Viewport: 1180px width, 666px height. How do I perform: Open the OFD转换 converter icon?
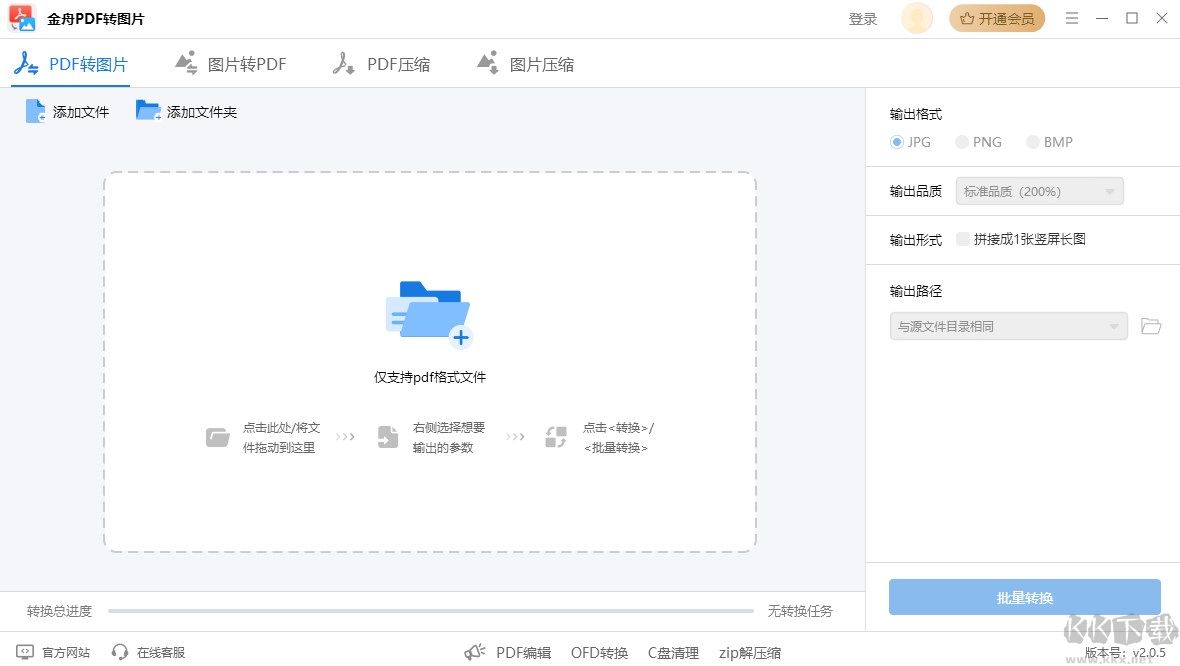(598, 652)
